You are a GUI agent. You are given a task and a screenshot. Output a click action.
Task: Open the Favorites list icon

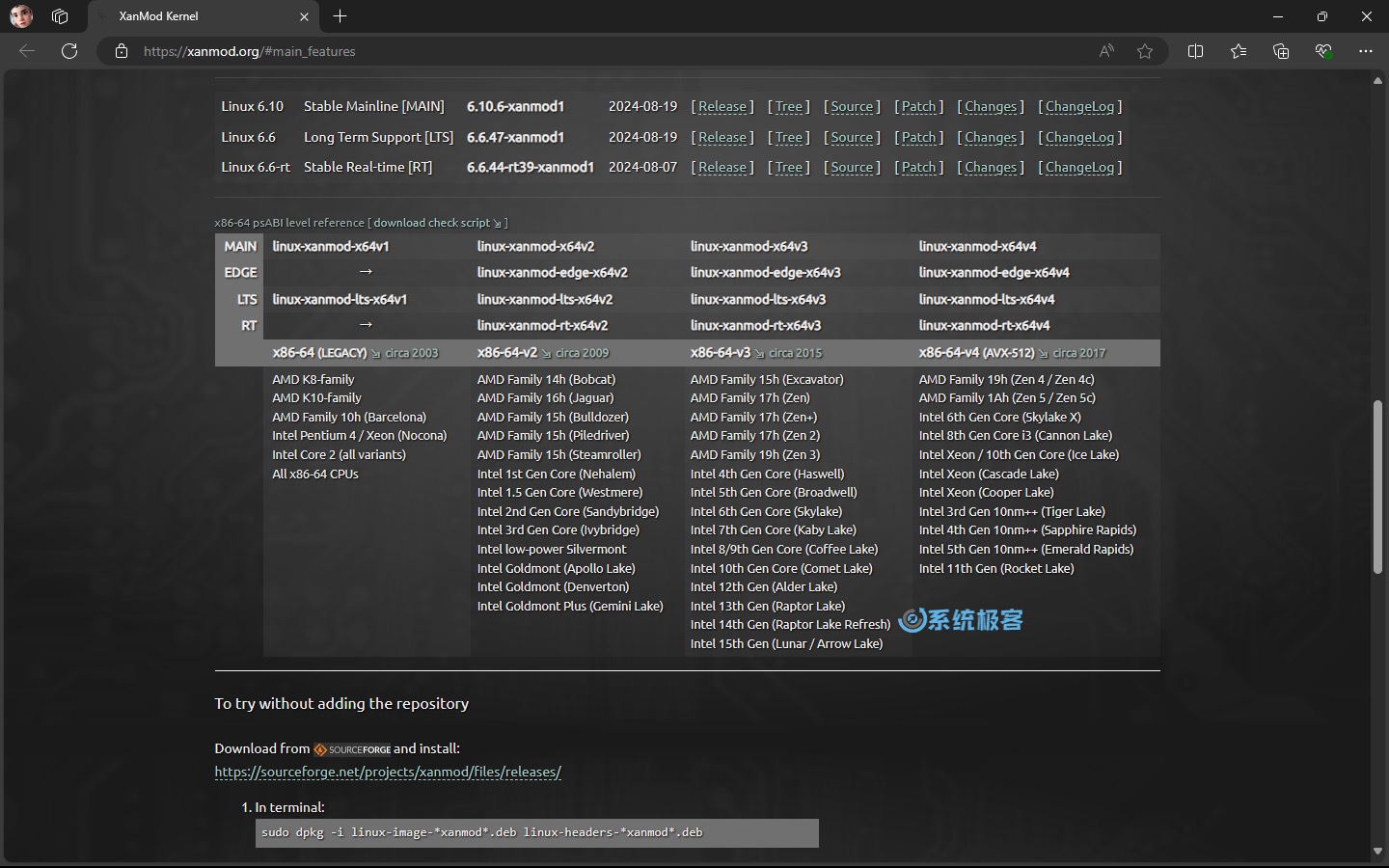point(1239,51)
